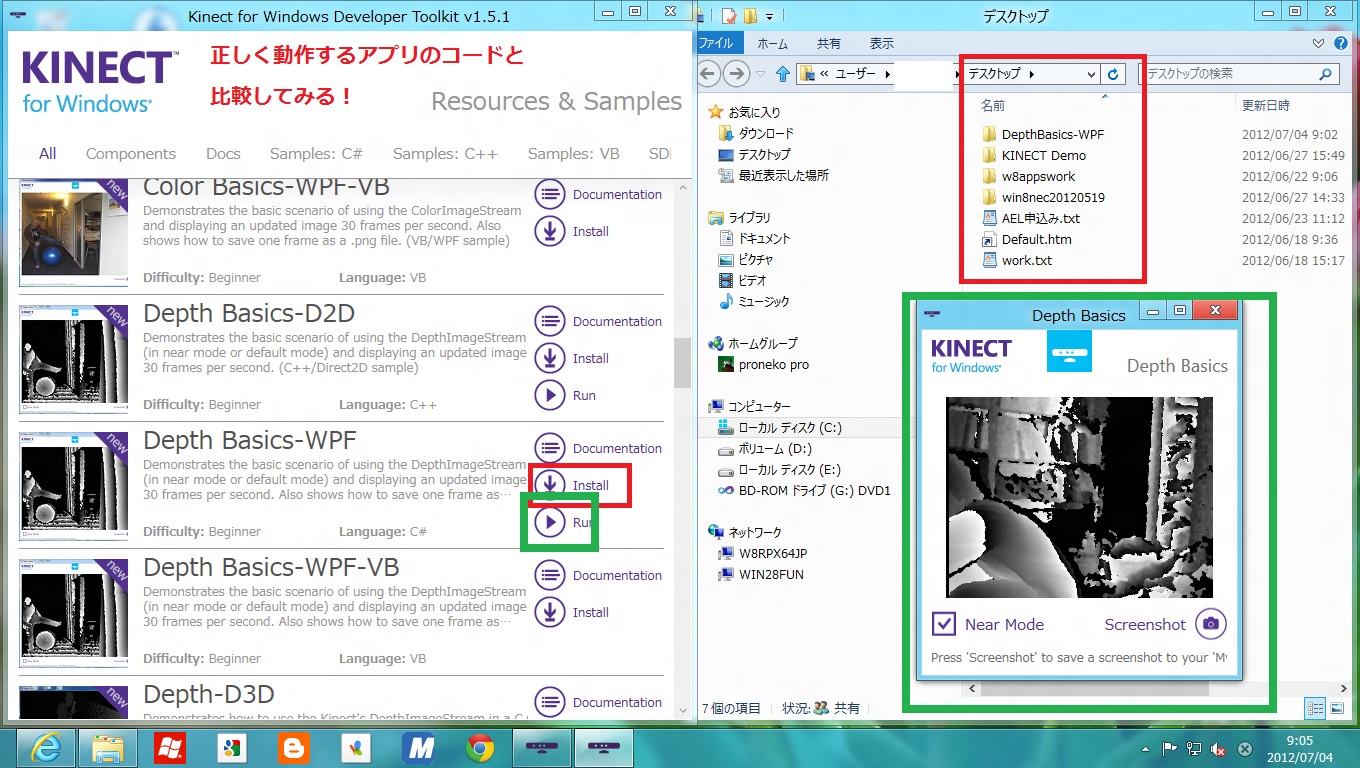Open Google Chrome from the taskbar
The image size is (1360, 768).
click(479, 747)
